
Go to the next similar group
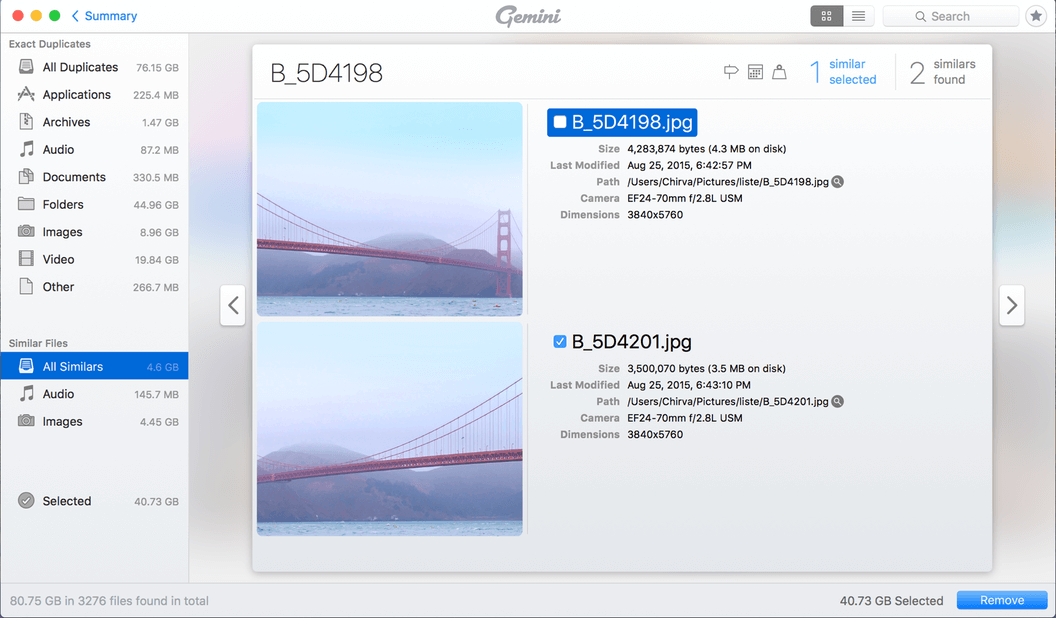pos(1011,305)
